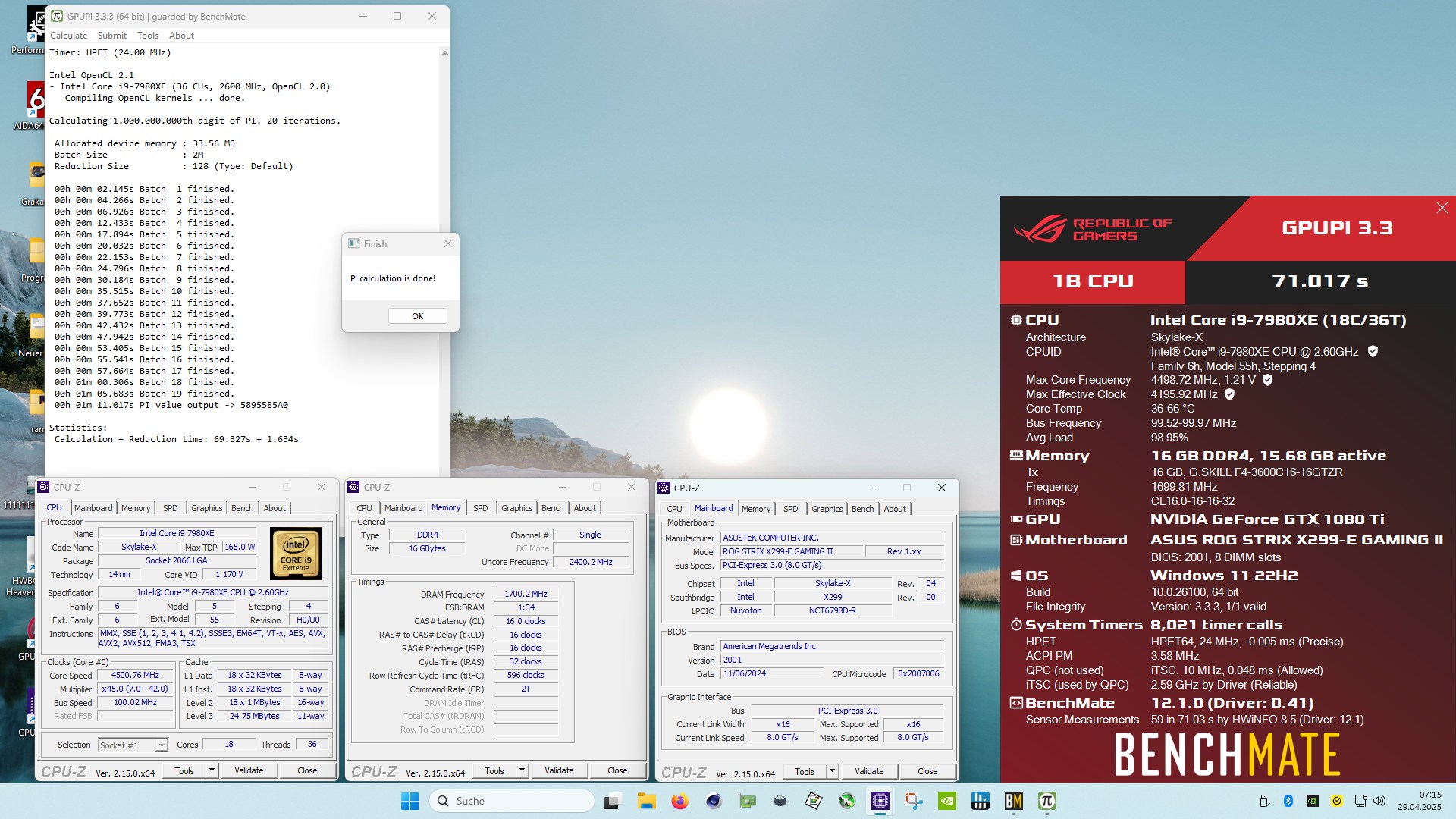Screen dimensions: 1456x819
Task: Open Graphics tab in middle CPU-Z window
Action: [516, 508]
